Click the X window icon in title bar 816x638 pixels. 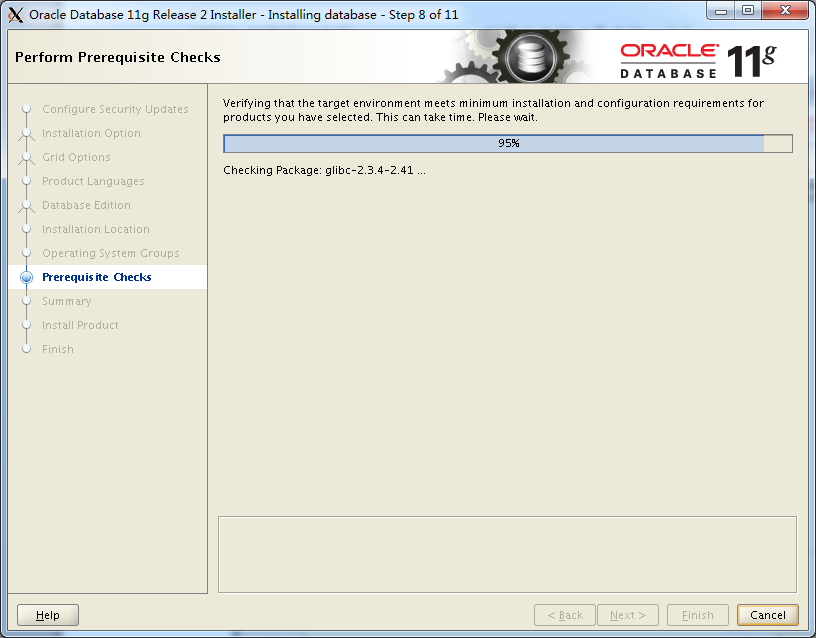(16, 15)
